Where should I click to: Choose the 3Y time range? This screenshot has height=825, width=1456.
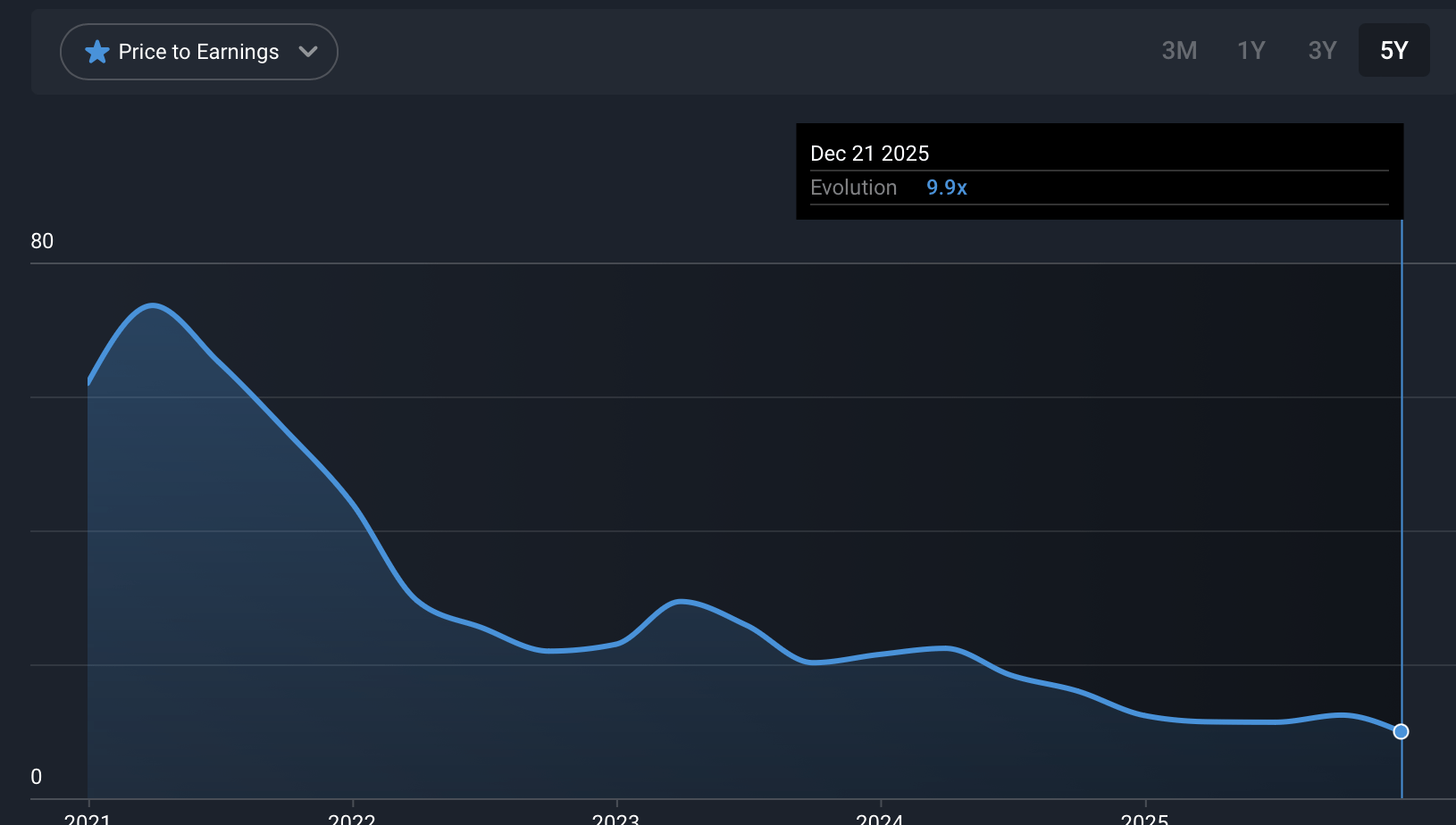pos(1322,51)
